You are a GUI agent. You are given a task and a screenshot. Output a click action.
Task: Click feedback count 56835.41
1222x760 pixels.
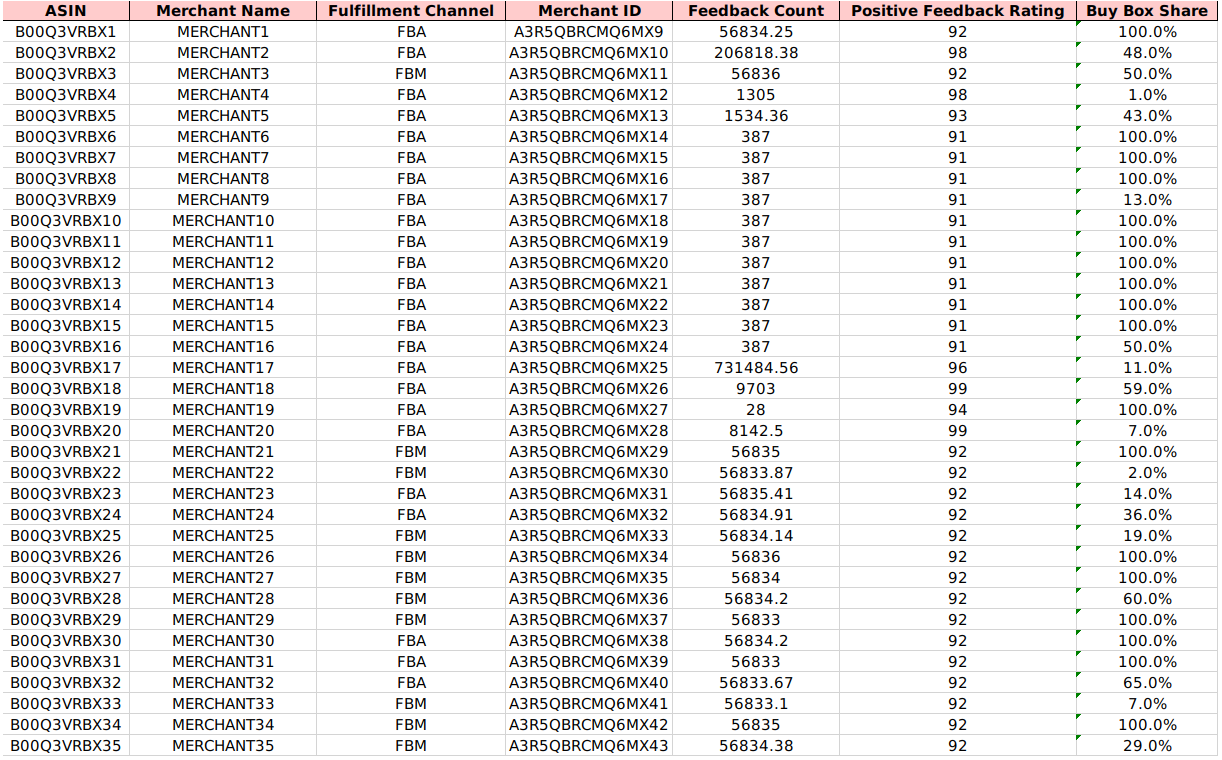coord(756,494)
